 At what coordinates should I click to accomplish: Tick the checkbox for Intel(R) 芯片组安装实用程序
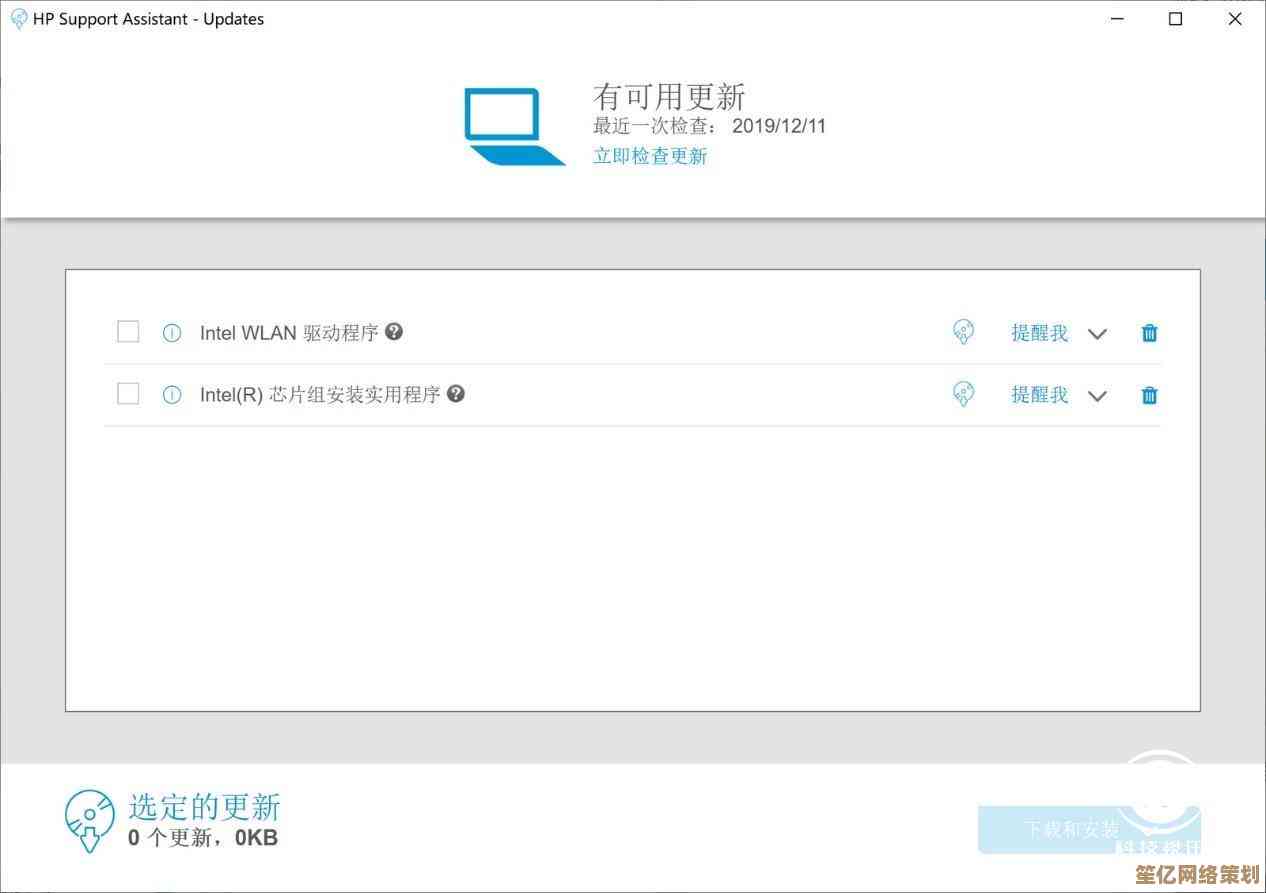click(128, 394)
